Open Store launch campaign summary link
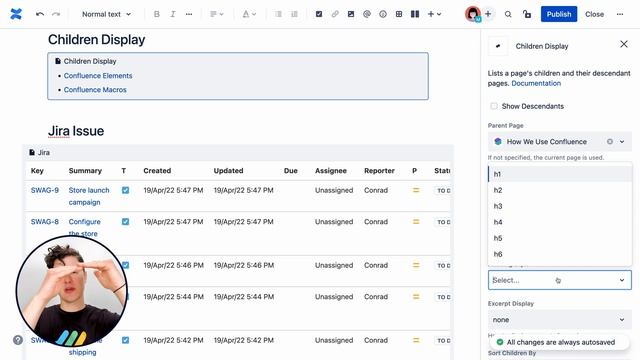Viewport: 640px width, 360px height. (89, 196)
